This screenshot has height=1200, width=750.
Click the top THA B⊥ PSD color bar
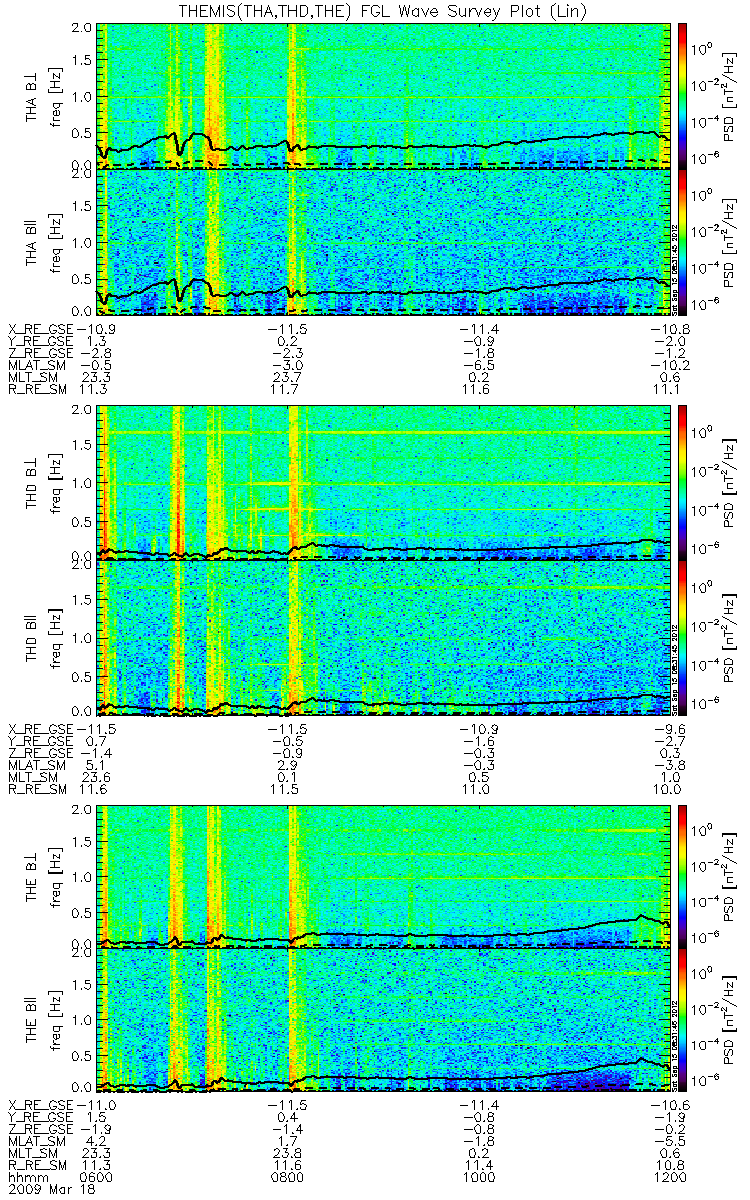[683, 95]
